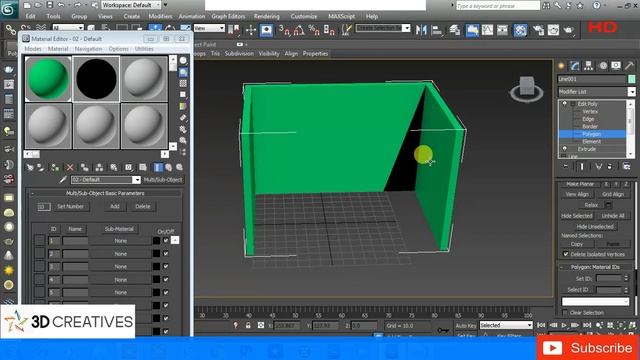Click the Align tool in main toolbar
This screenshot has width=640, height=360.
(x=437, y=30)
